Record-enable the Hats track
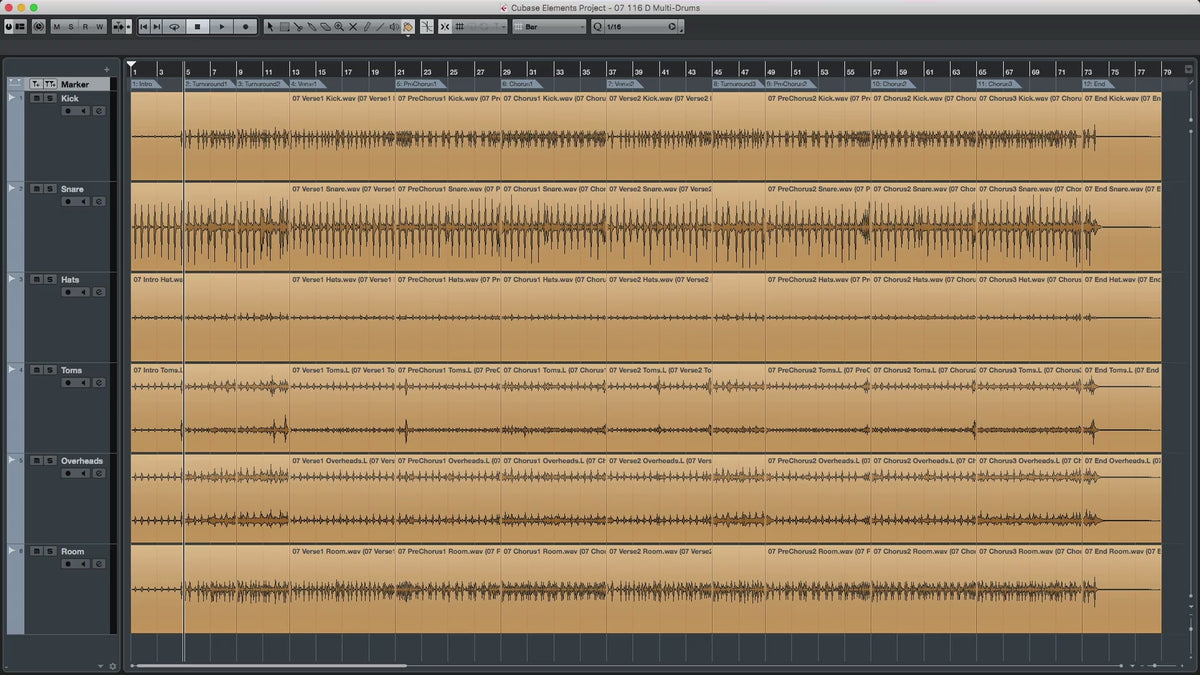This screenshot has width=1200, height=675. pos(68,292)
